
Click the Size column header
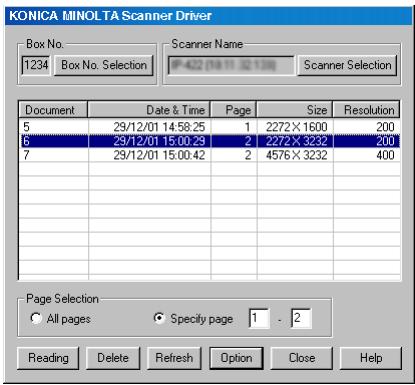[x=295, y=110]
